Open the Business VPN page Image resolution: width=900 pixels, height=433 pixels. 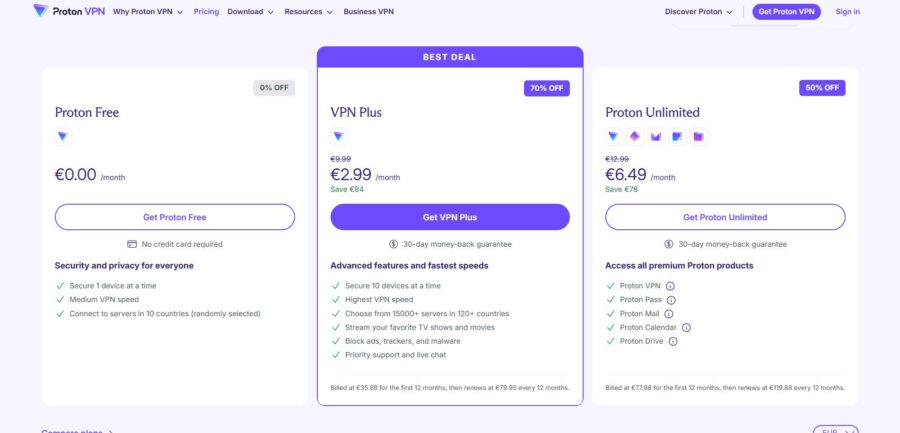click(368, 11)
